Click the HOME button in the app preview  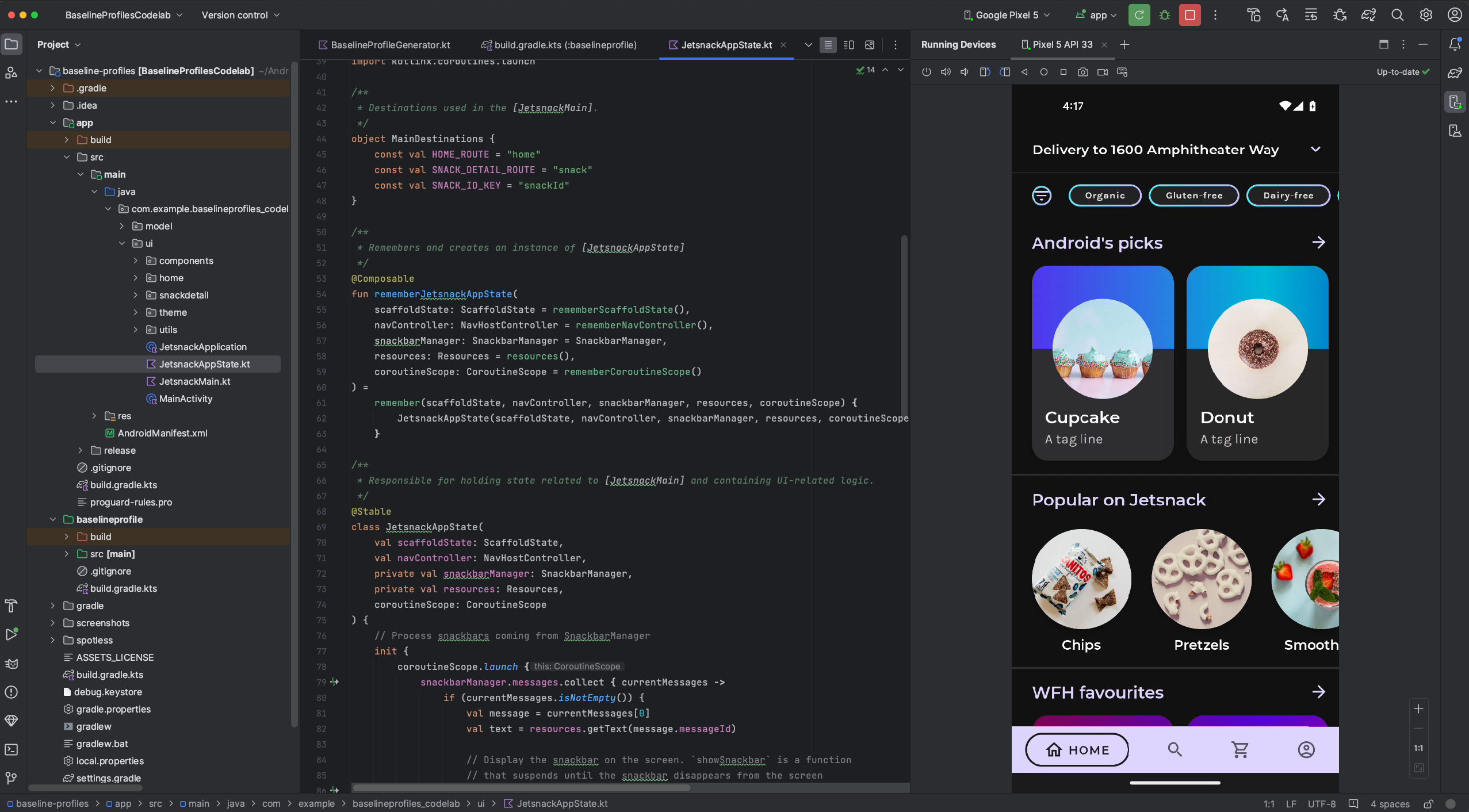(x=1078, y=749)
